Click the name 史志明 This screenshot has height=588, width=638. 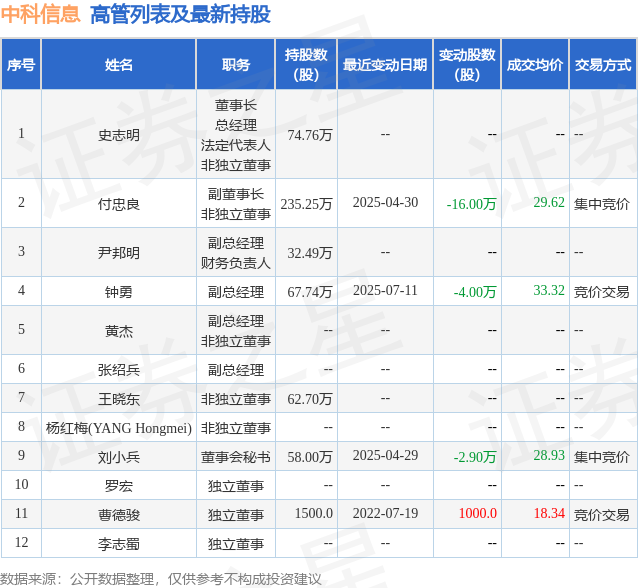coord(118,135)
